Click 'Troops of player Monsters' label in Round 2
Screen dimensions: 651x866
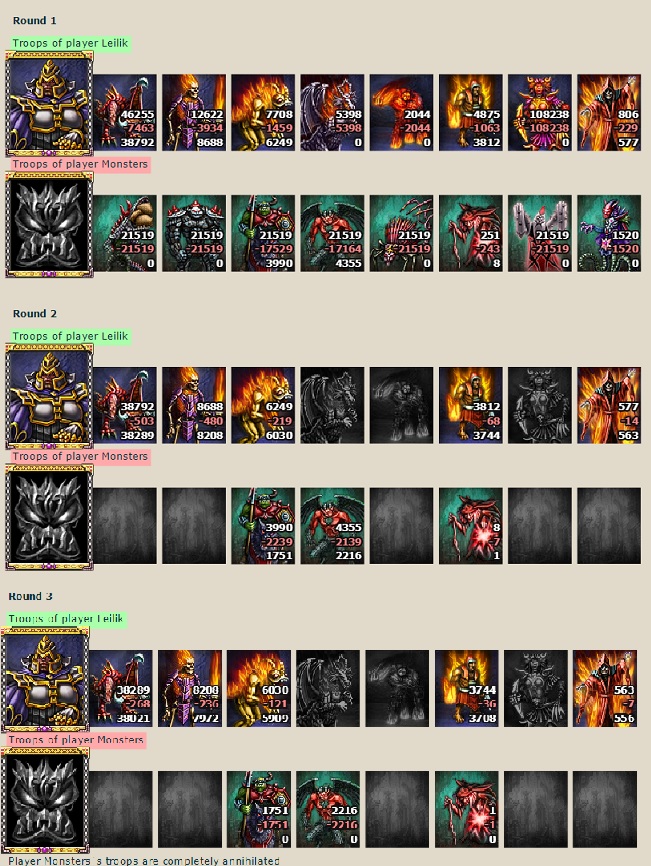[81, 456]
